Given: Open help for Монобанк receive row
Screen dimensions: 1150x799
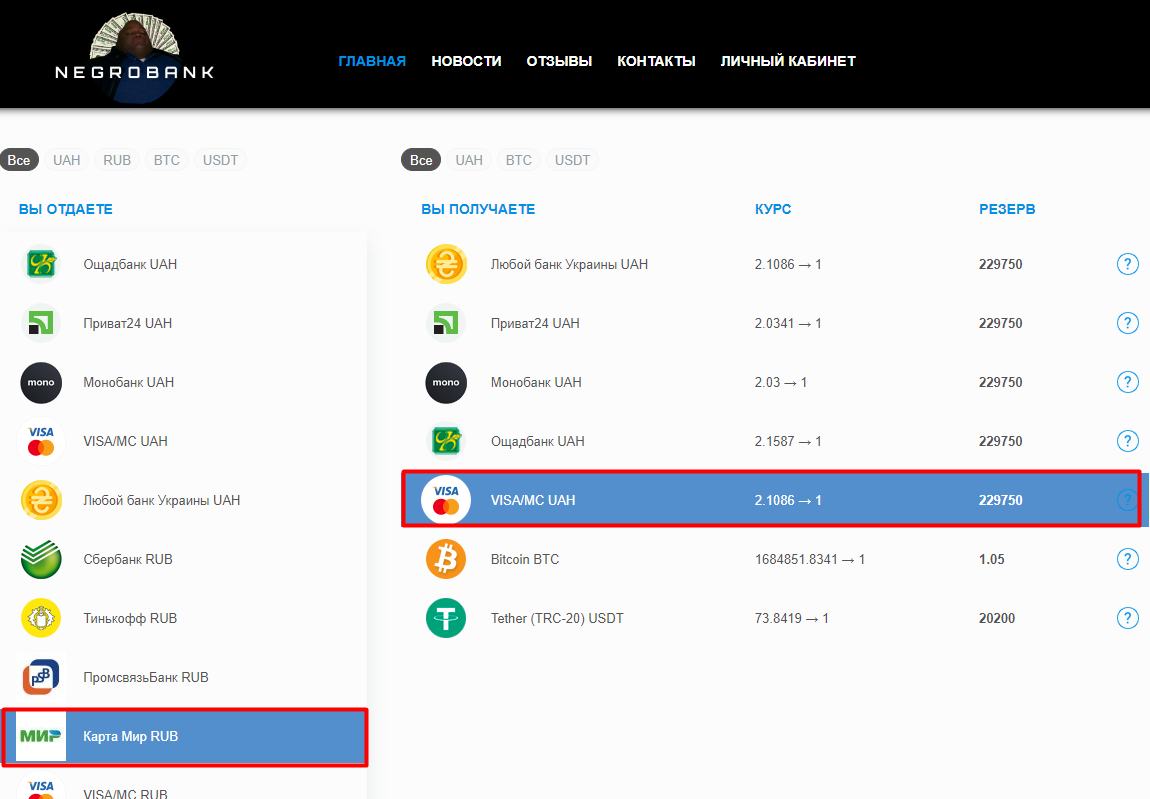Looking at the screenshot, I should pos(1127,382).
